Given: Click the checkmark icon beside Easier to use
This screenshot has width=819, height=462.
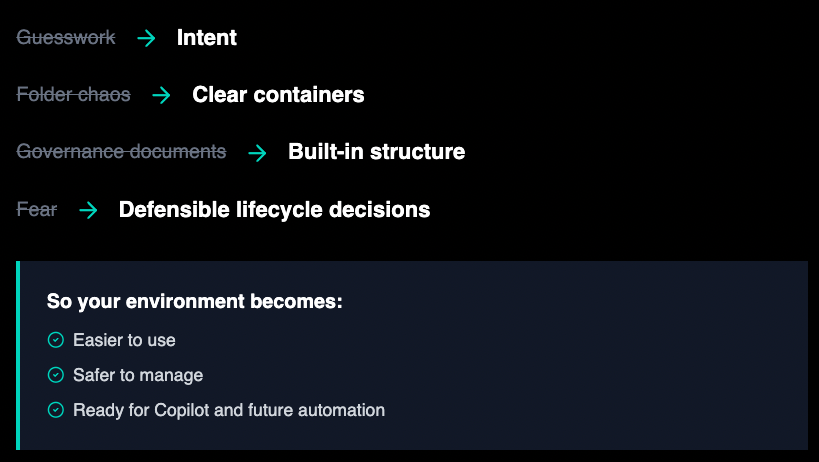Looking at the screenshot, I should tap(56, 340).
